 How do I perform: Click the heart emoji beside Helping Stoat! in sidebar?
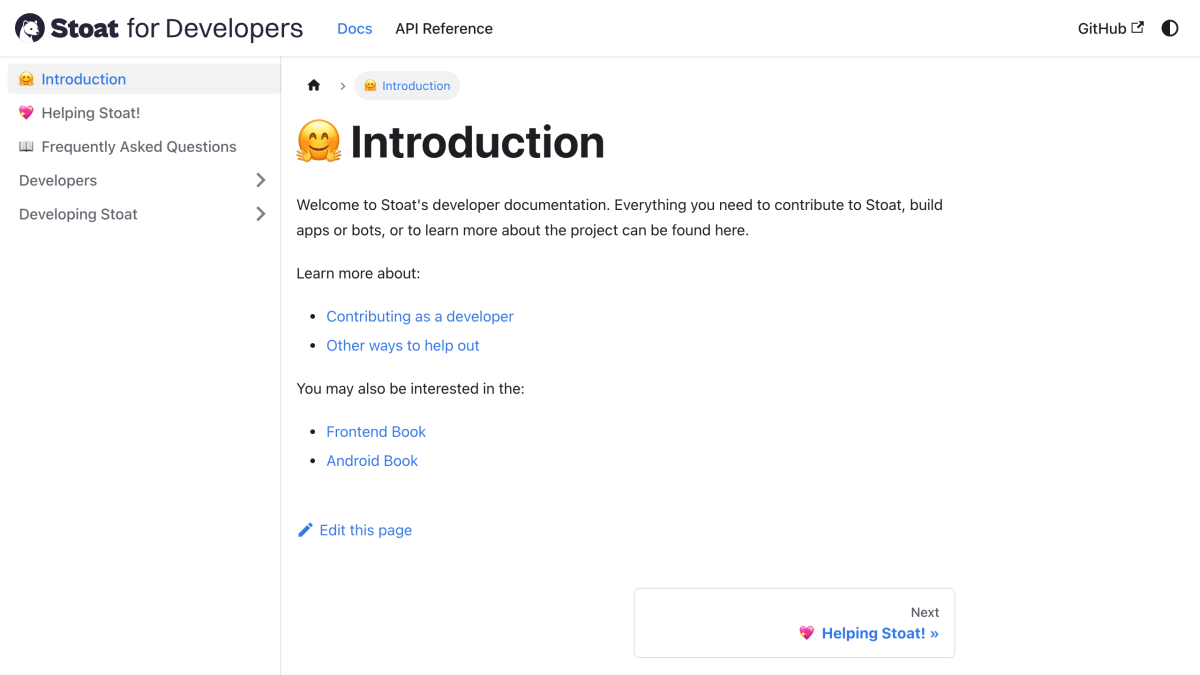(x=27, y=113)
